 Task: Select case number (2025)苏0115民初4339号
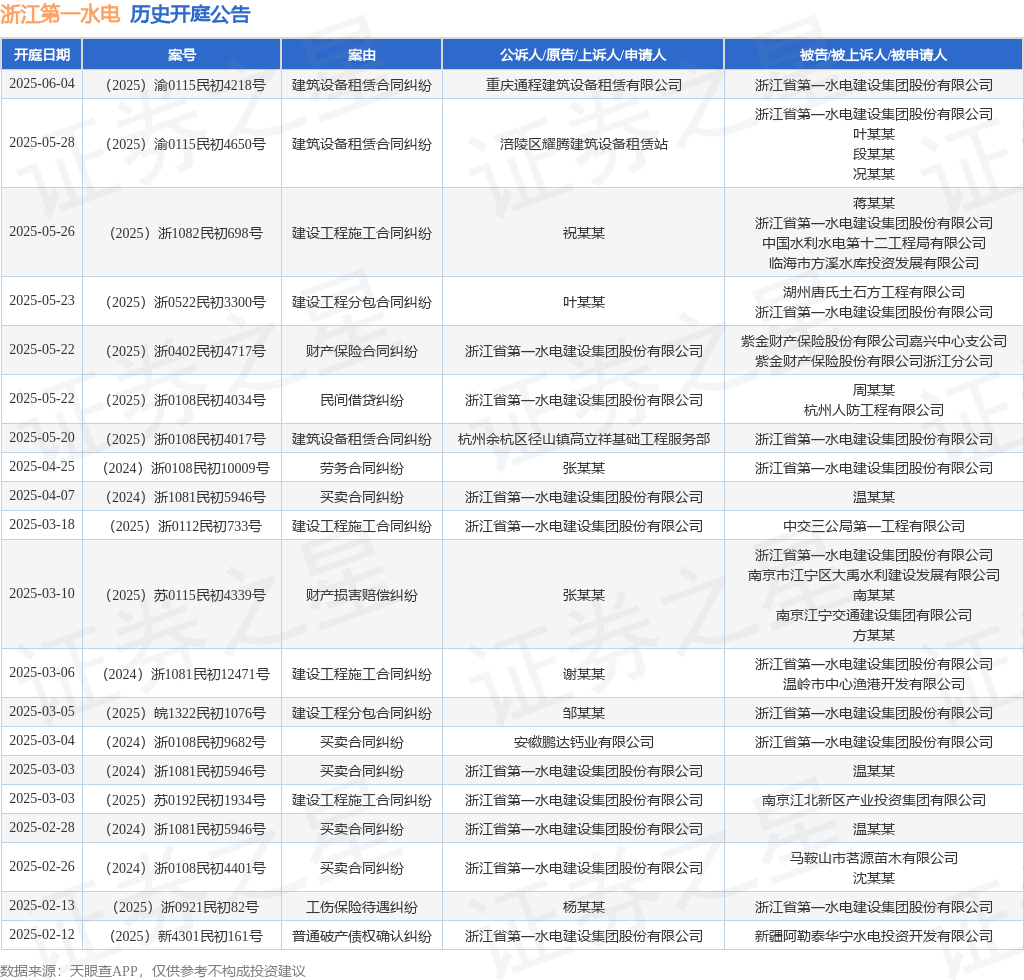[185, 595]
